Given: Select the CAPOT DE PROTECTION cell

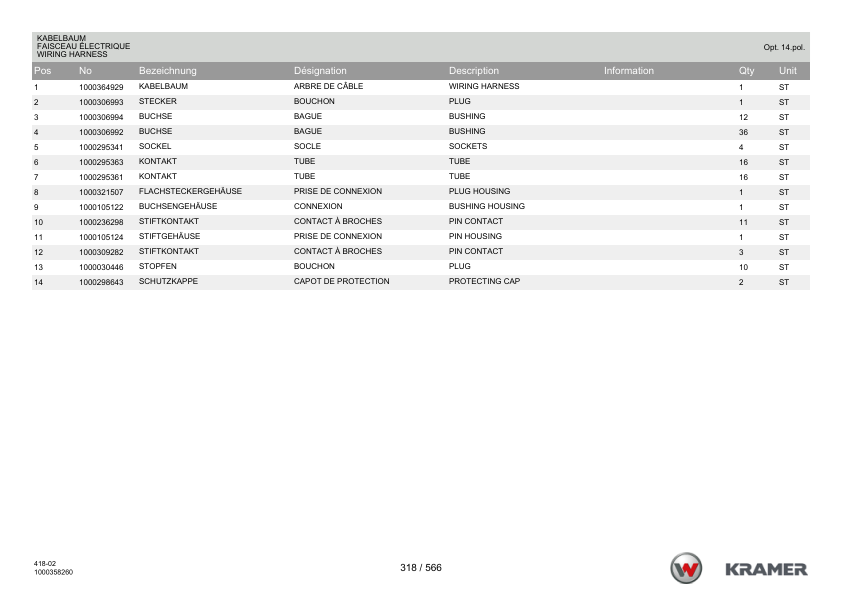Looking at the screenshot, I should pos(341,282).
